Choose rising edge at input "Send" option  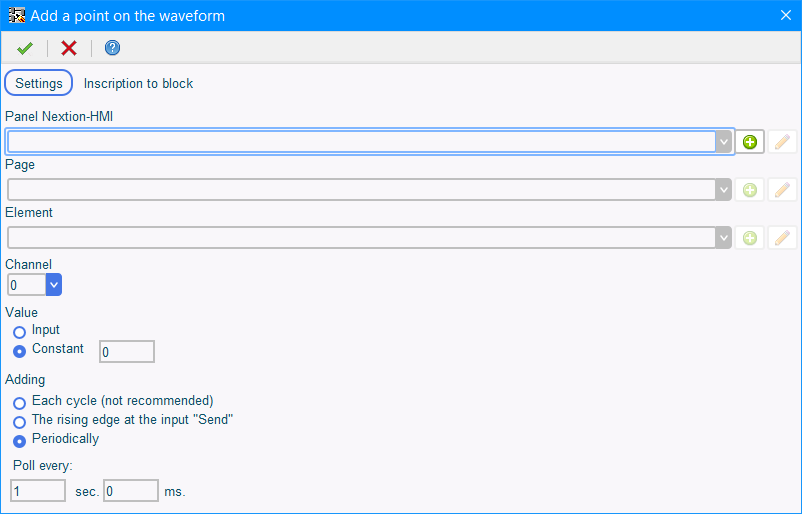(19, 422)
